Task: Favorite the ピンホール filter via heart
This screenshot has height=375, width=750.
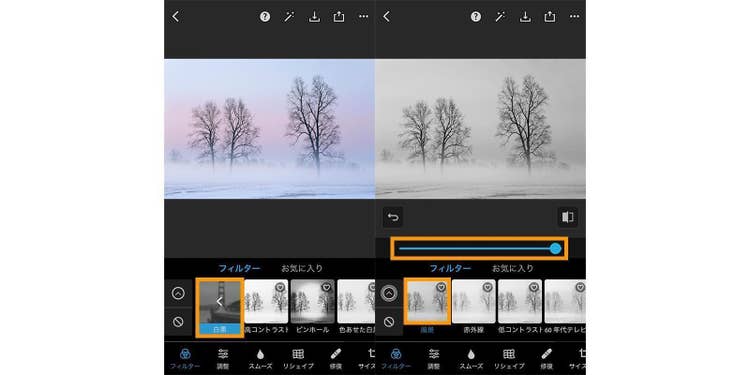Action: pos(327,287)
